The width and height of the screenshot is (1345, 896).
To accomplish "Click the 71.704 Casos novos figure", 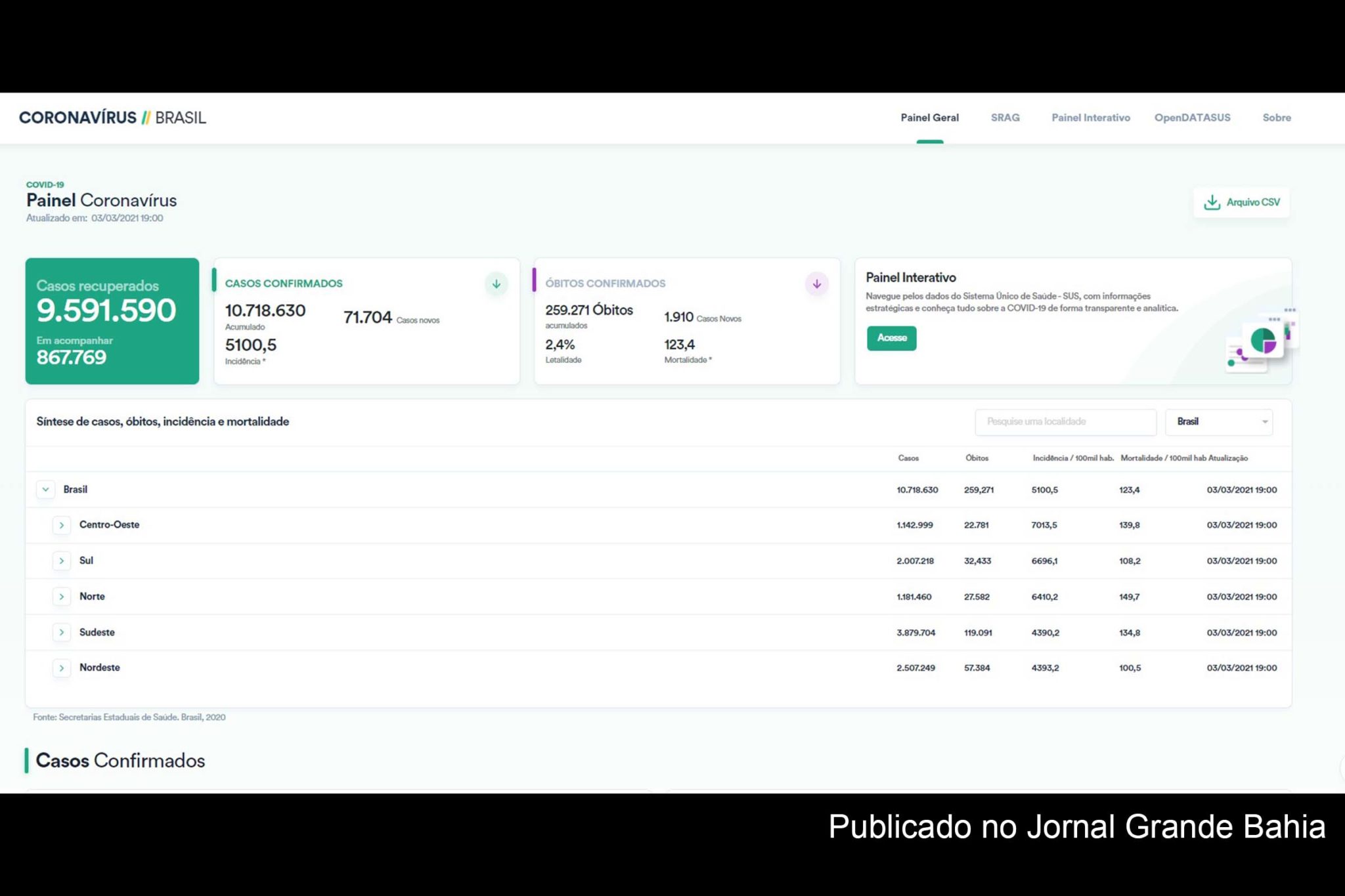I will coord(391,318).
